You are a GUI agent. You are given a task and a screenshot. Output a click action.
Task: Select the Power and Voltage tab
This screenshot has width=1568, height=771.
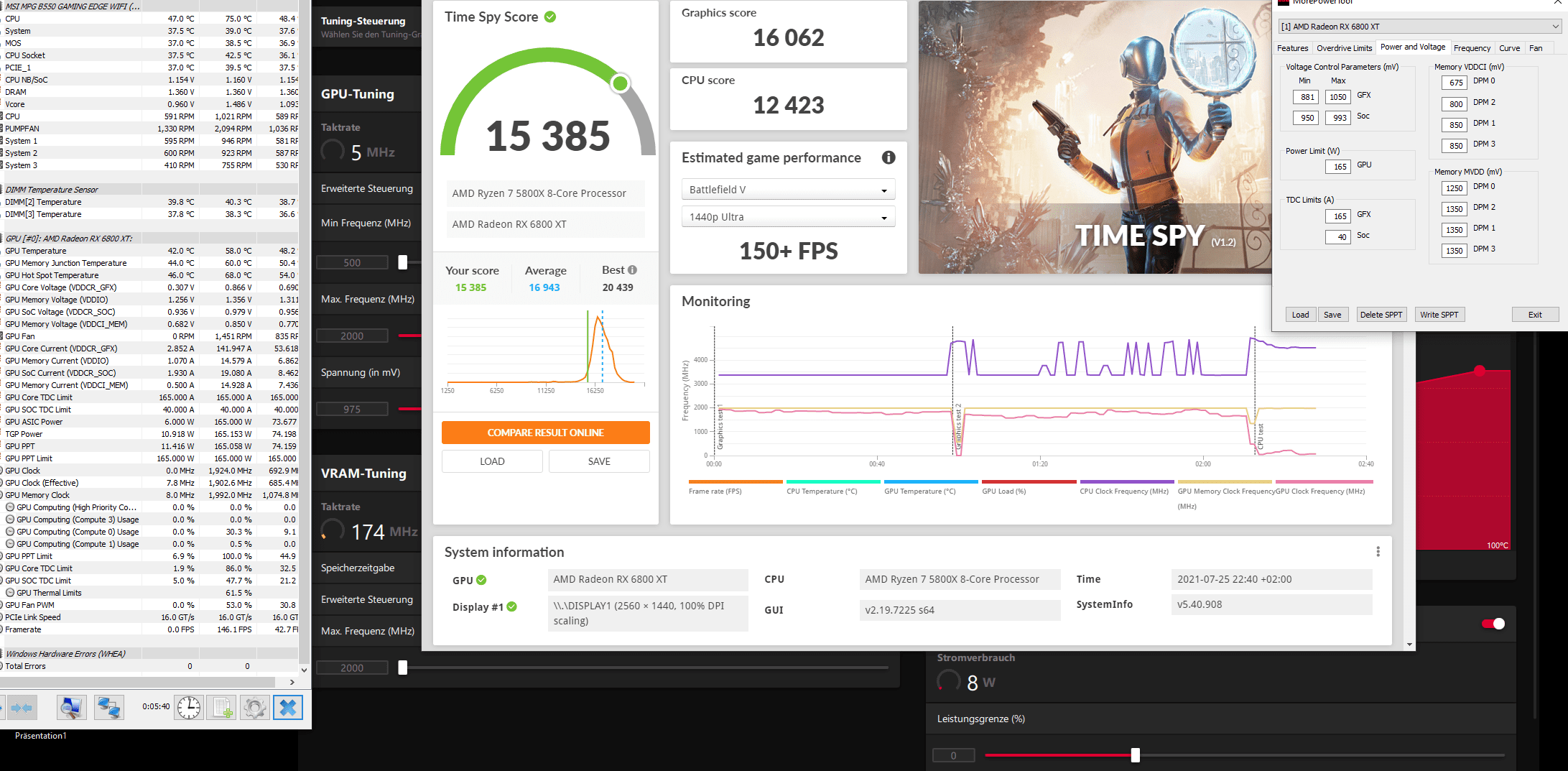pyautogui.click(x=1412, y=47)
